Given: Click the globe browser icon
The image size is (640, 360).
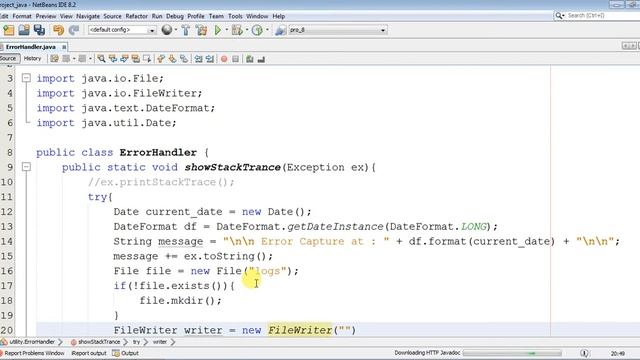Looking at the screenshot, I should (167, 30).
